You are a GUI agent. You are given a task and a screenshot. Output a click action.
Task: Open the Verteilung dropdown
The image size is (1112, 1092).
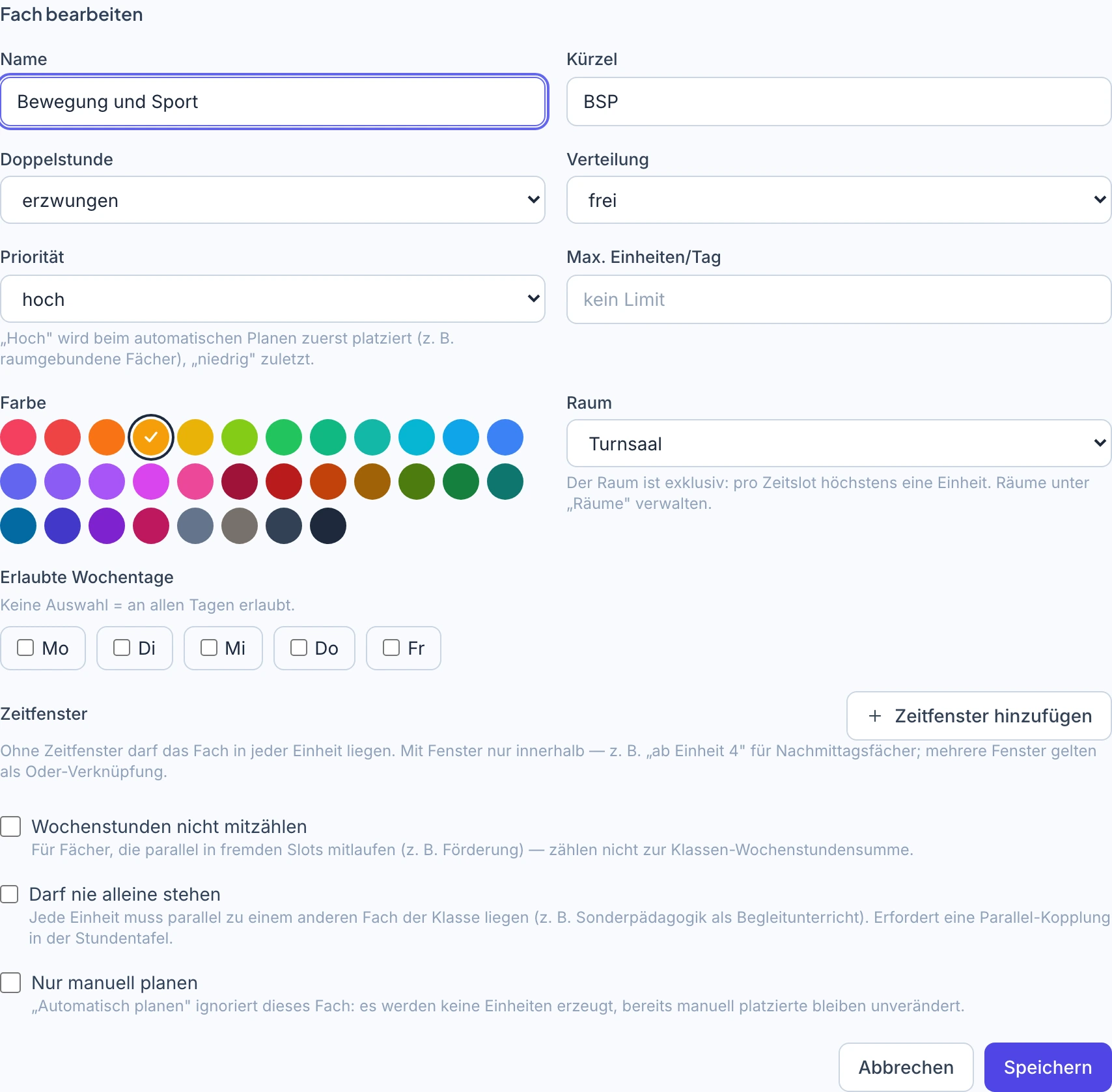(839, 200)
